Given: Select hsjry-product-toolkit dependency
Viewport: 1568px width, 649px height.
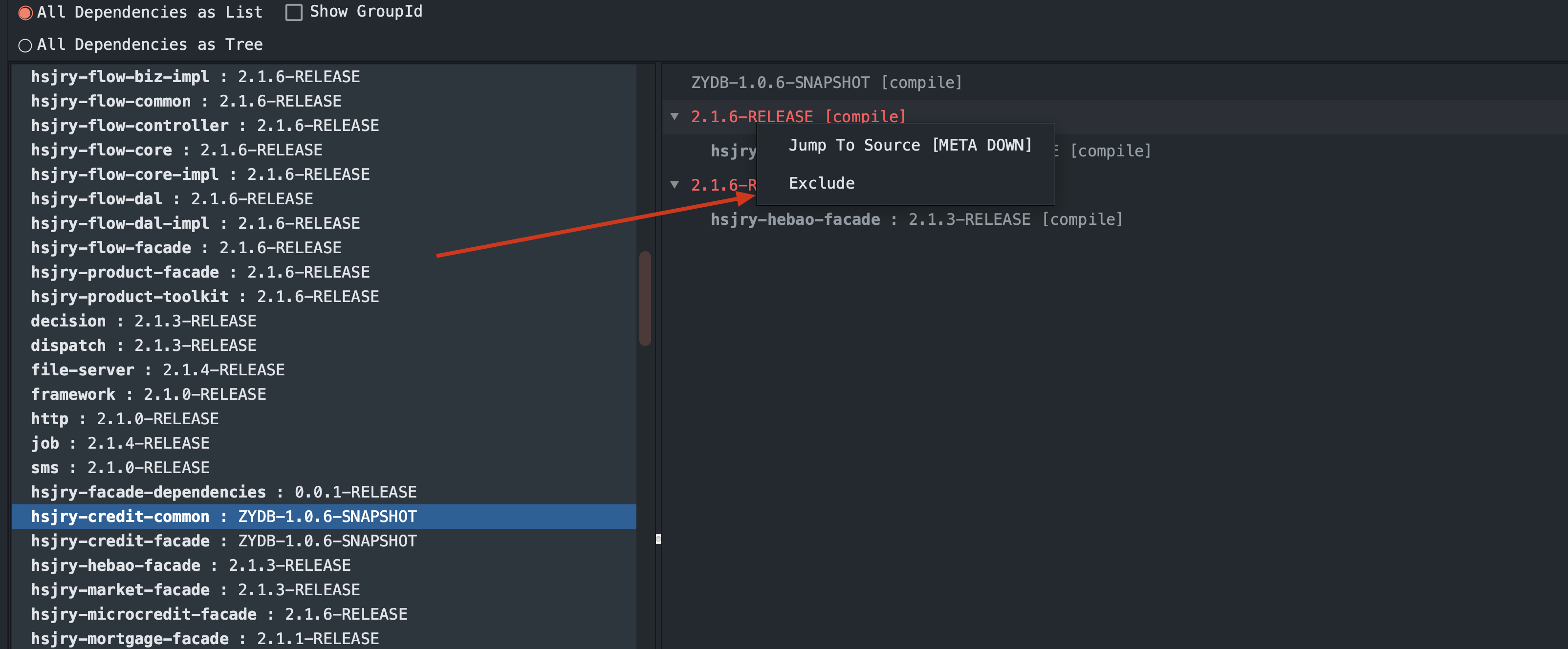Looking at the screenshot, I should pyautogui.click(x=204, y=297).
